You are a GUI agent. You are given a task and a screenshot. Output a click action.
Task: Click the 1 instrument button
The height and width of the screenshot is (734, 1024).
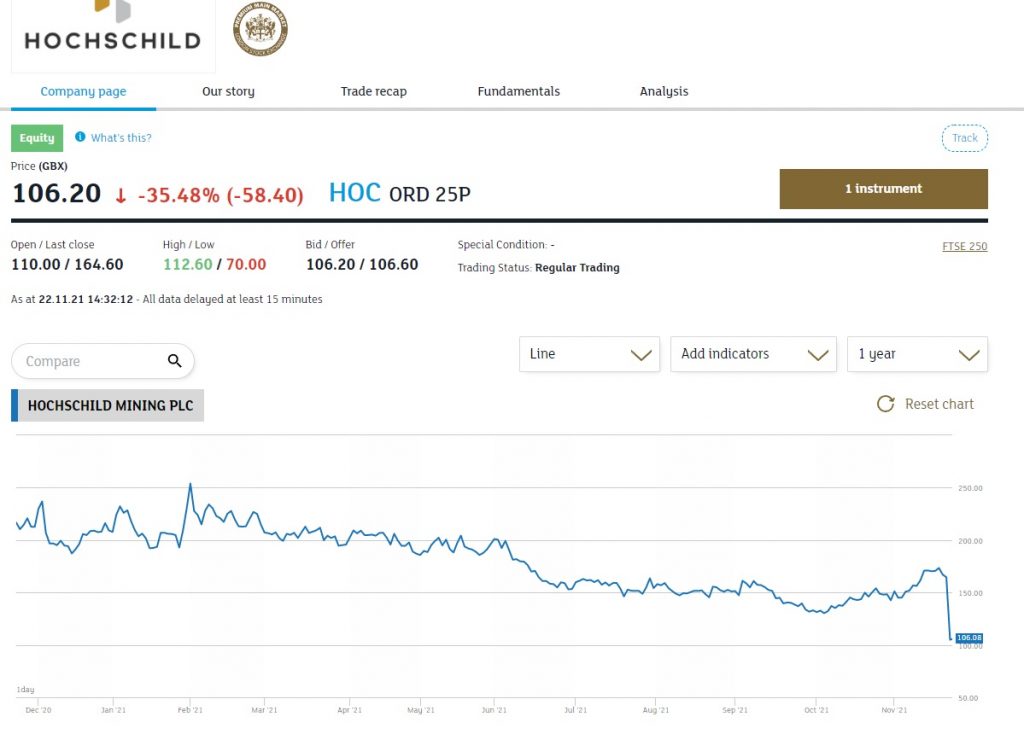(884, 189)
